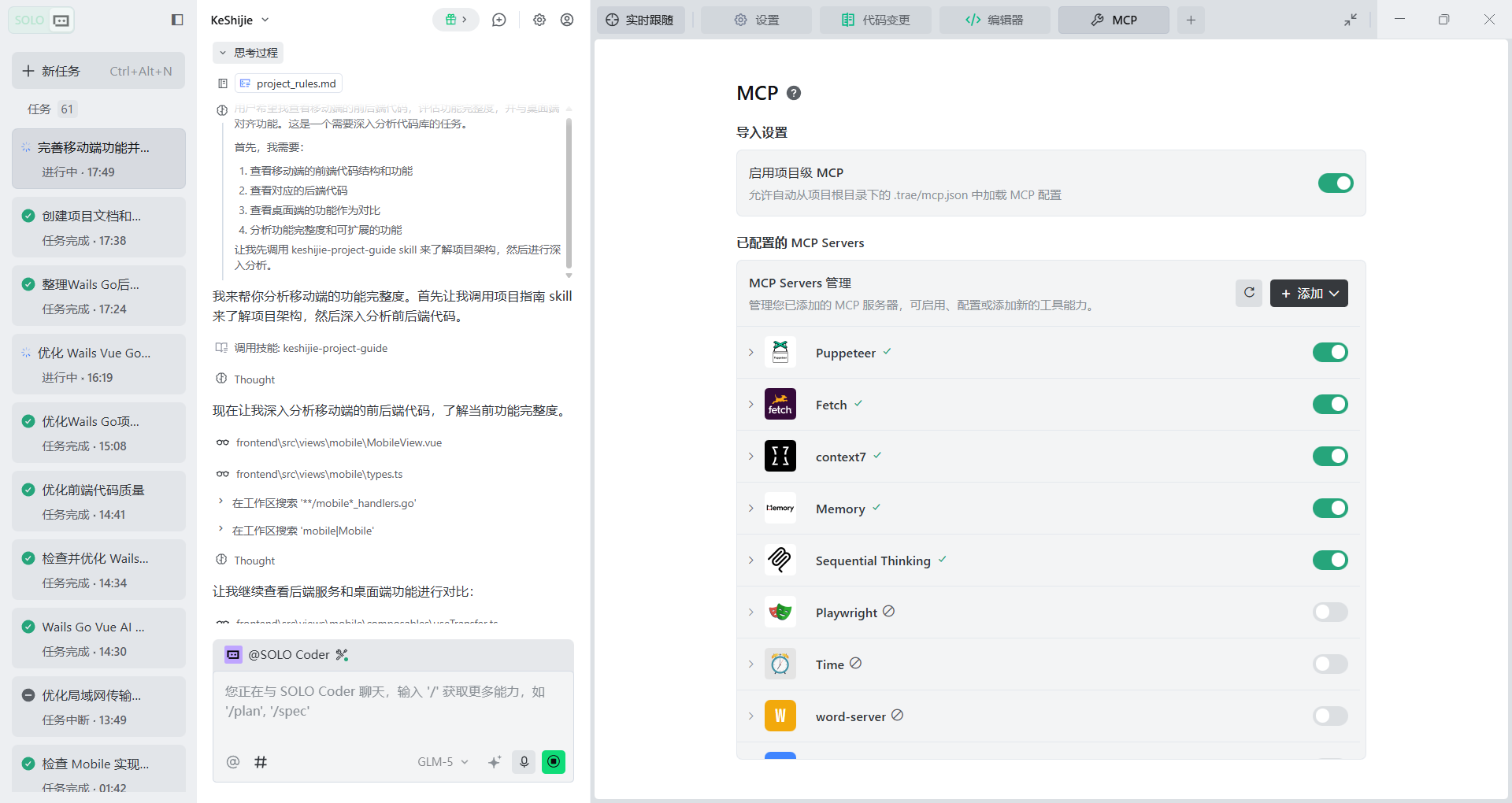The height and width of the screenshot is (803, 1512).
Task: Open the 优化局域网传输... interrupted task
Action: pos(98,707)
